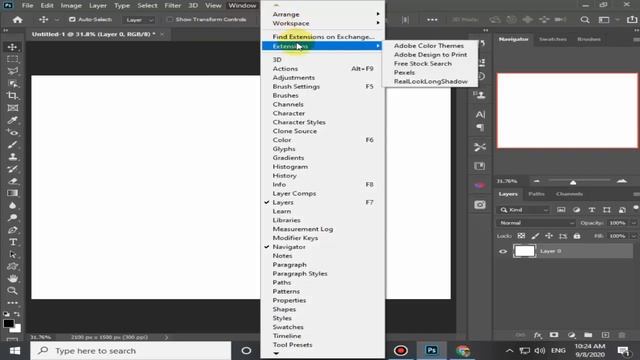Open the Fill value dropdown arrow

coord(633,236)
